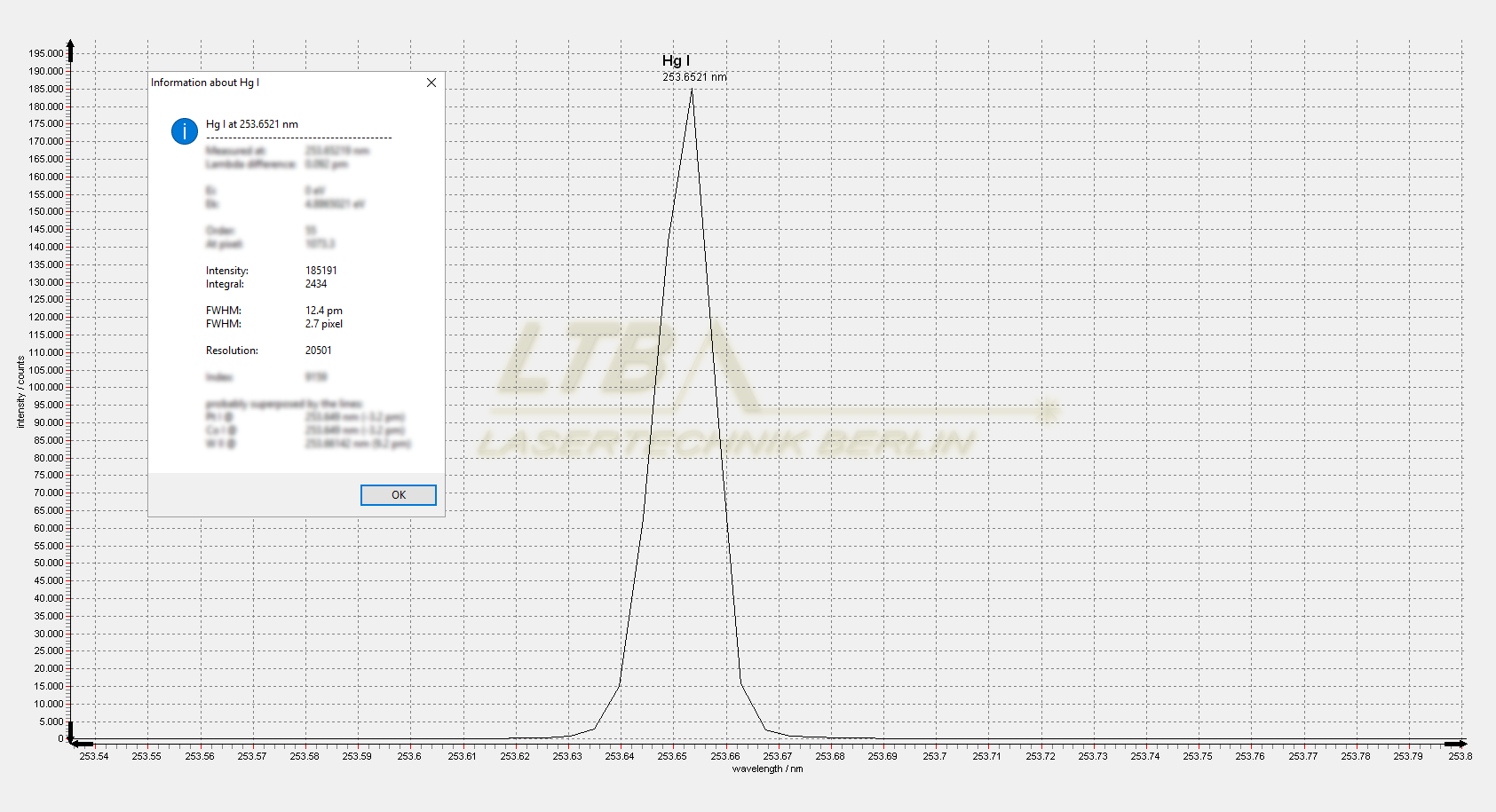Image resolution: width=1496 pixels, height=812 pixels.
Task: Click the blue information icon
Action: pos(184,131)
